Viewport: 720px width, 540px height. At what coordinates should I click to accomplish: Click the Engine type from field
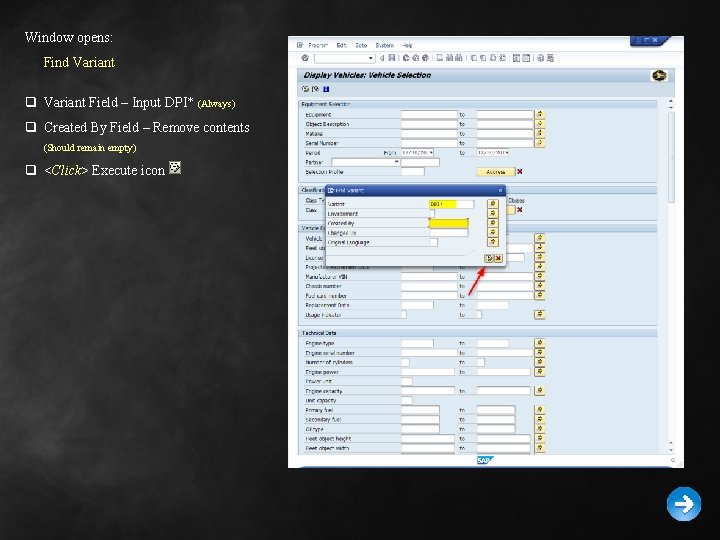click(417, 343)
